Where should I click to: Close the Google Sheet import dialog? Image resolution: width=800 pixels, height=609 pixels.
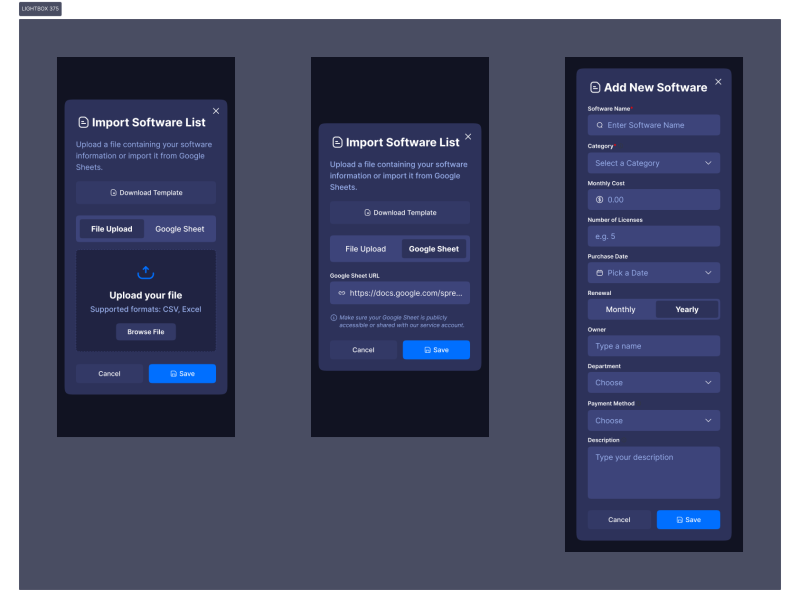pos(468,137)
